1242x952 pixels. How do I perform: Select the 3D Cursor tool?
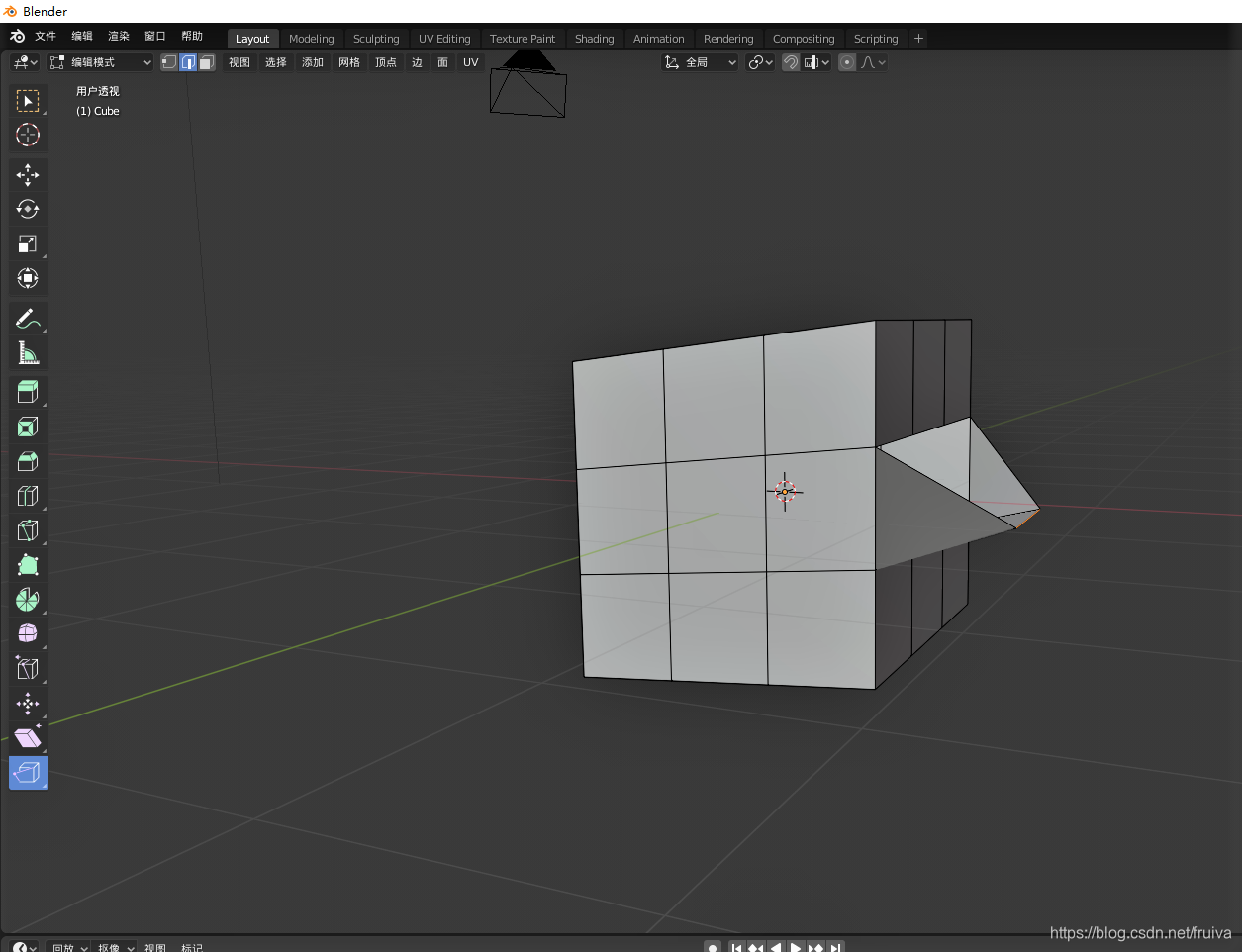pyautogui.click(x=28, y=135)
